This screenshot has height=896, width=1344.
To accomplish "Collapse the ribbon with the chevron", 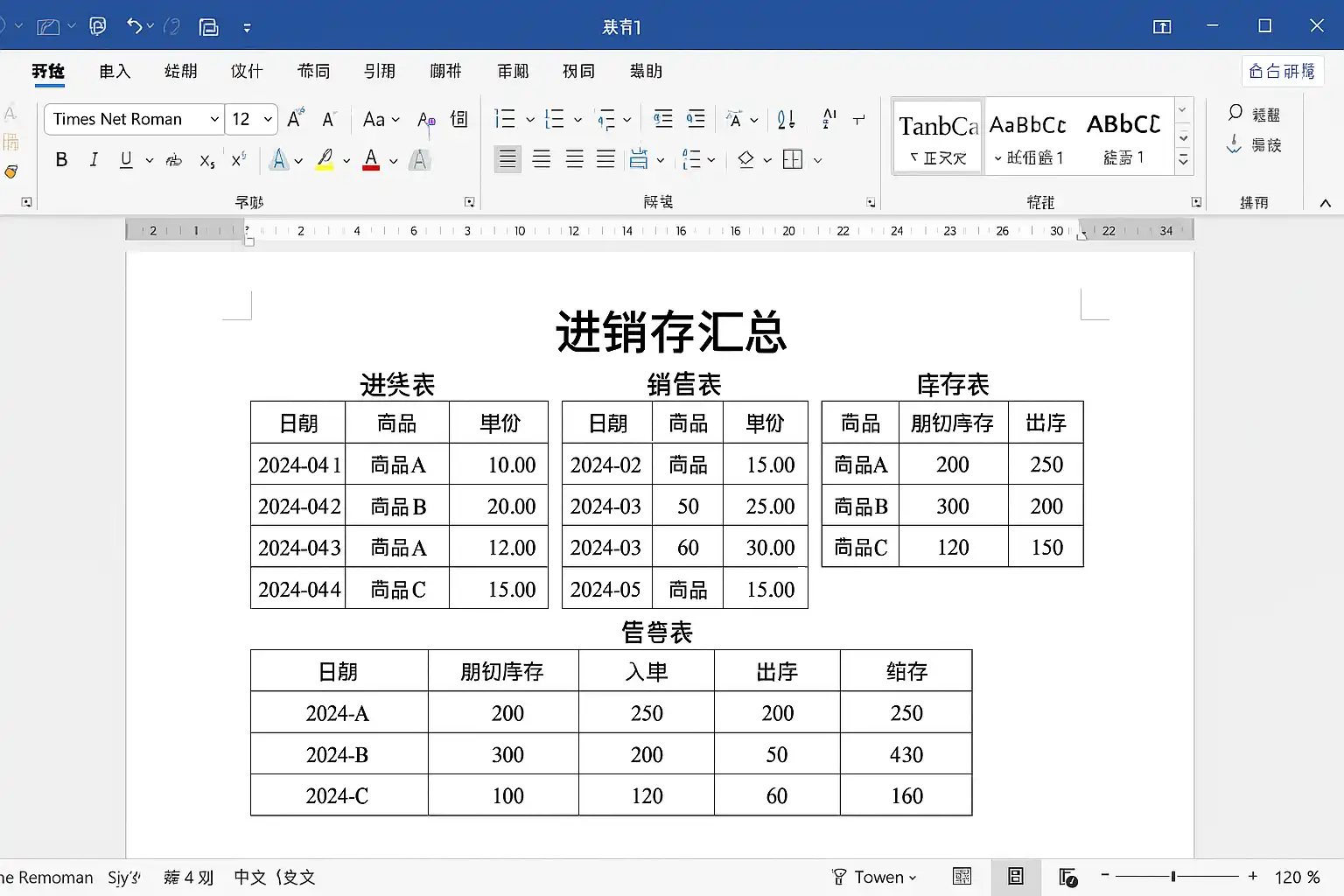I will pyautogui.click(x=1325, y=203).
